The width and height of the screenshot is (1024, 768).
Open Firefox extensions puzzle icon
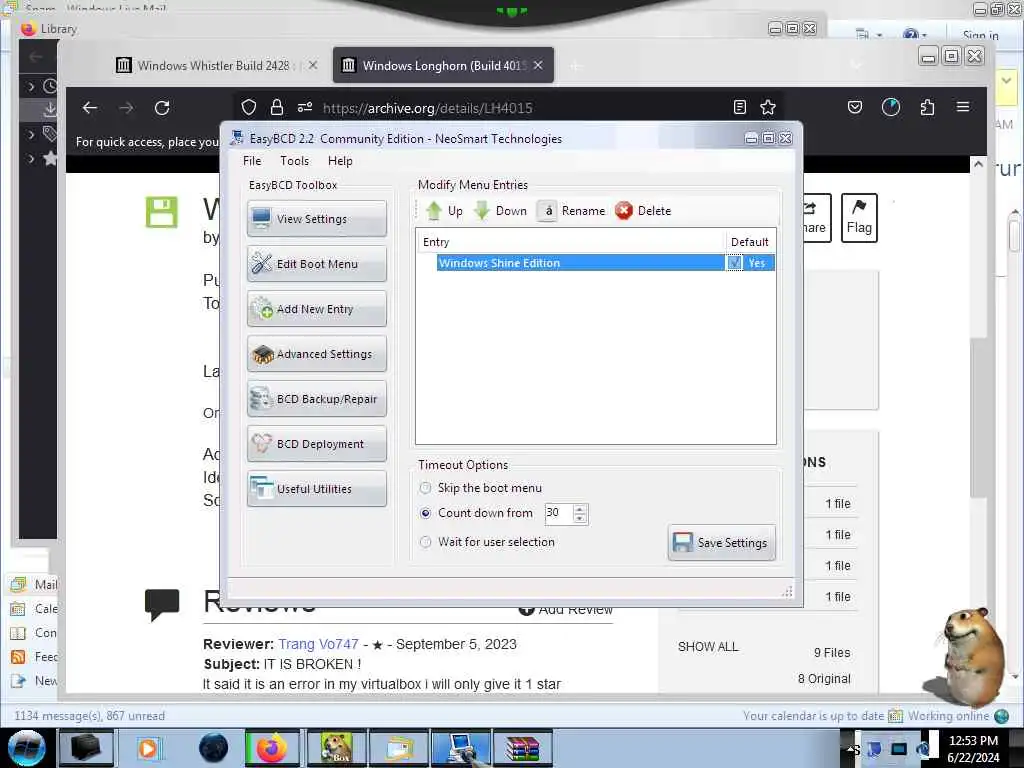[927, 107]
